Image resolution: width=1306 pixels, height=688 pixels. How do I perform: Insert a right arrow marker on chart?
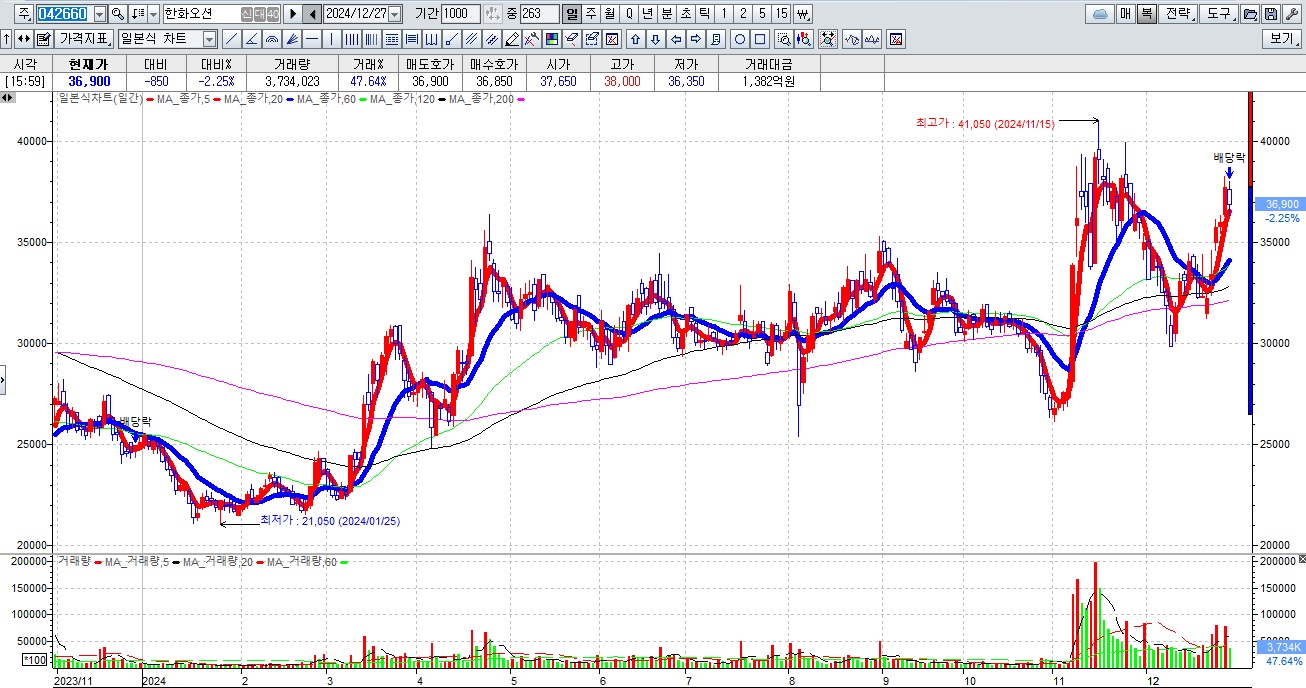(696, 39)
